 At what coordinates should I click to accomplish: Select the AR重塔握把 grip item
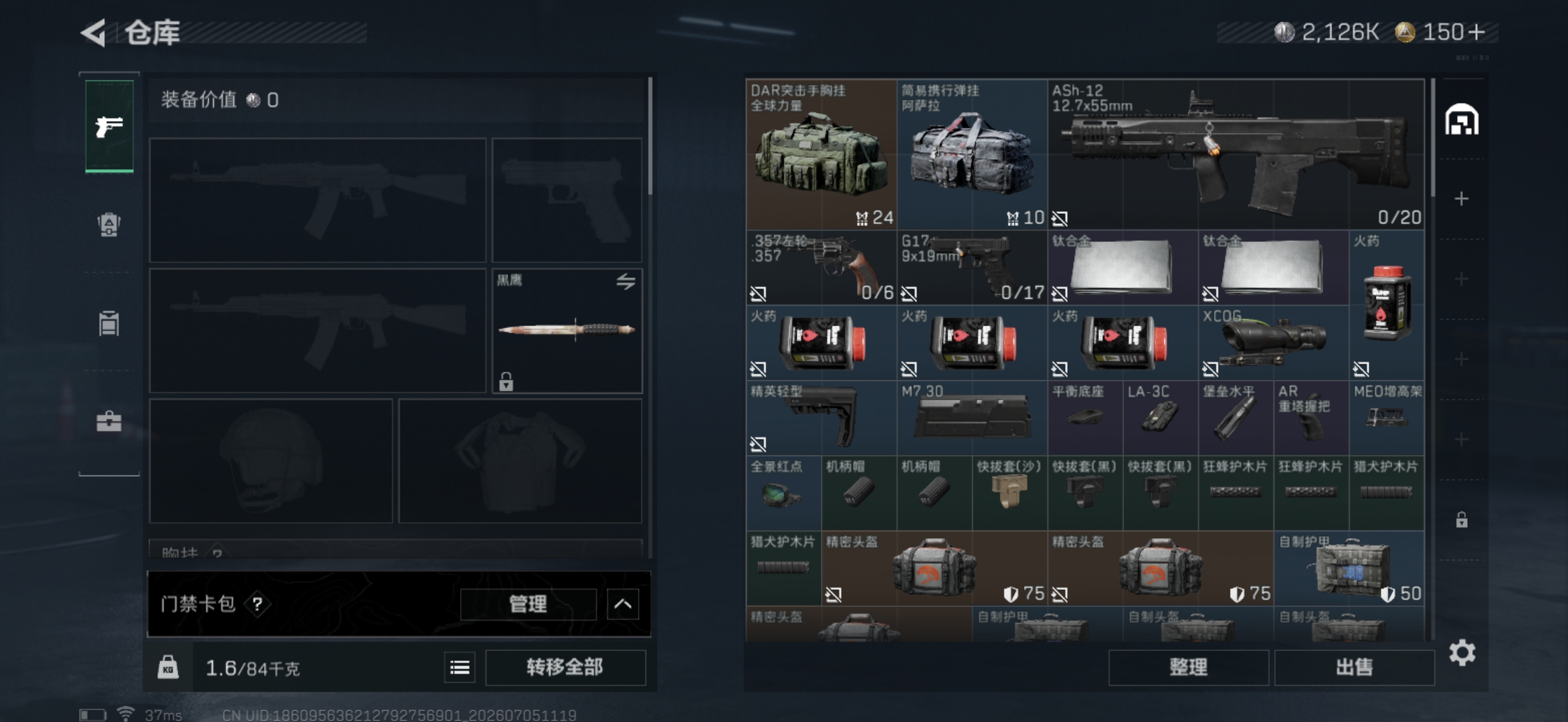pos(1311,418)
